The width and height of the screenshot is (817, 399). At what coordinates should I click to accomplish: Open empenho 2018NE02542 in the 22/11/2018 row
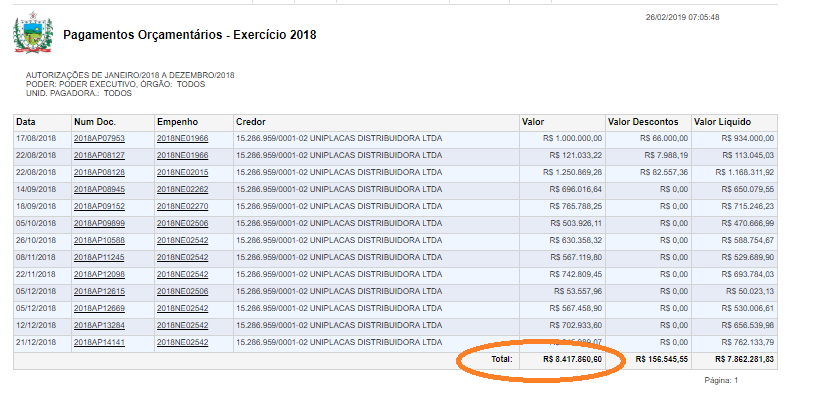[182, 274]
